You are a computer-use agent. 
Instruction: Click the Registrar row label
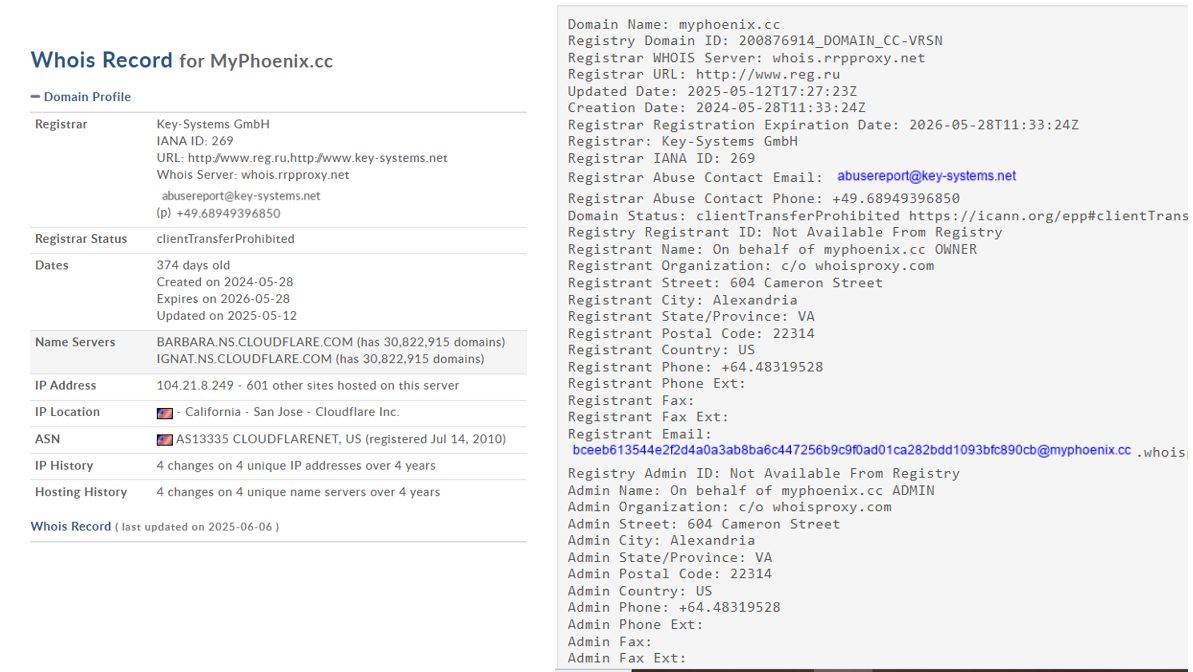pos(61,124)
